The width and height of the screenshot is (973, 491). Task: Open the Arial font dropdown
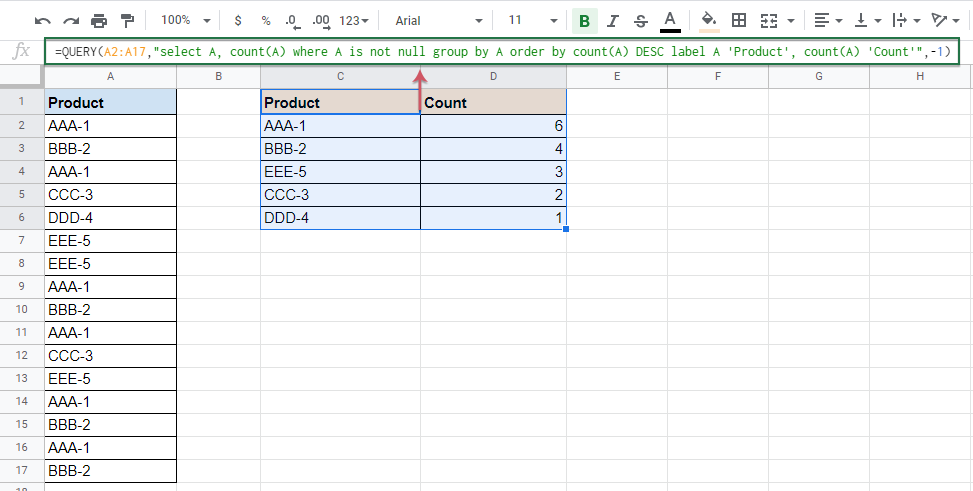pyautogui.click(x=438, y=20)
